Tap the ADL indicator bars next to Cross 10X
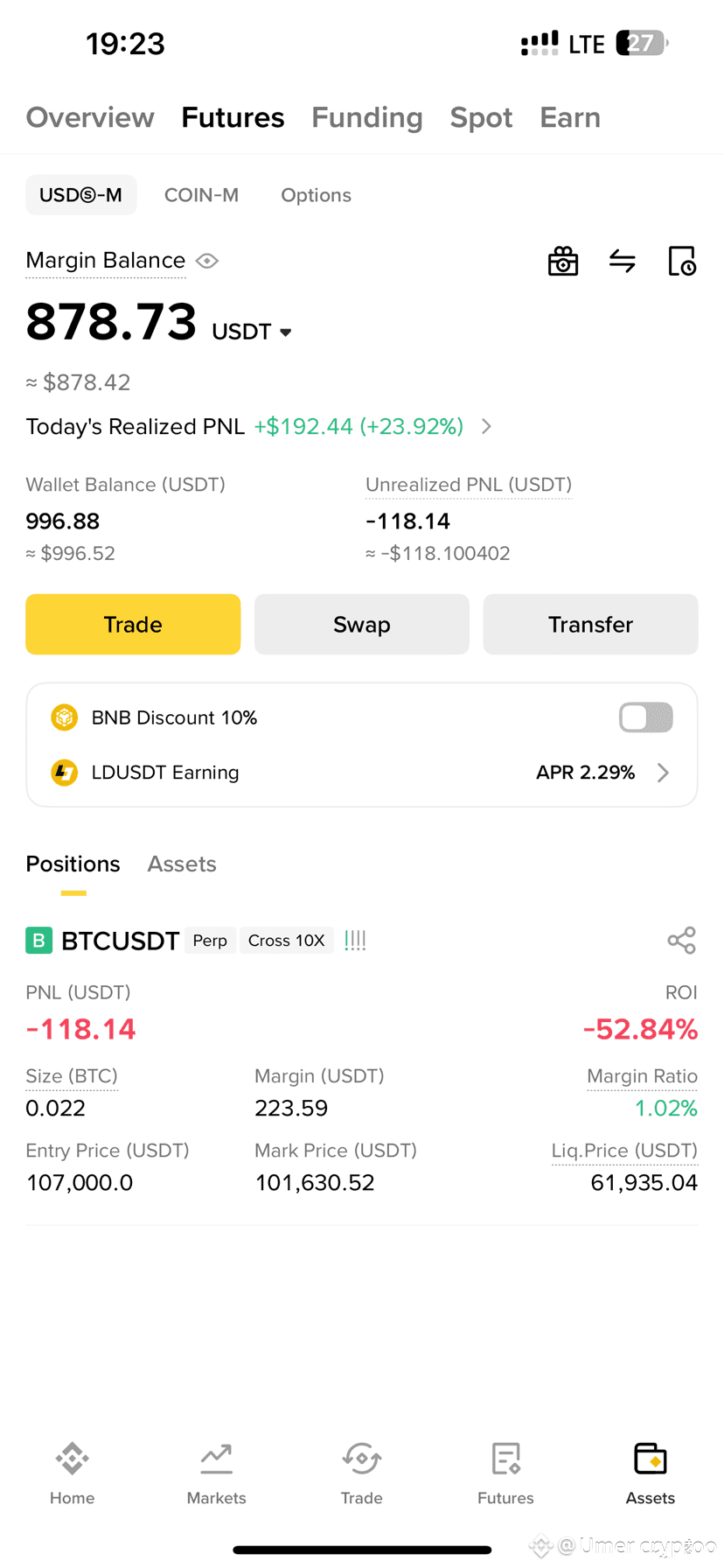 [355, 941]
